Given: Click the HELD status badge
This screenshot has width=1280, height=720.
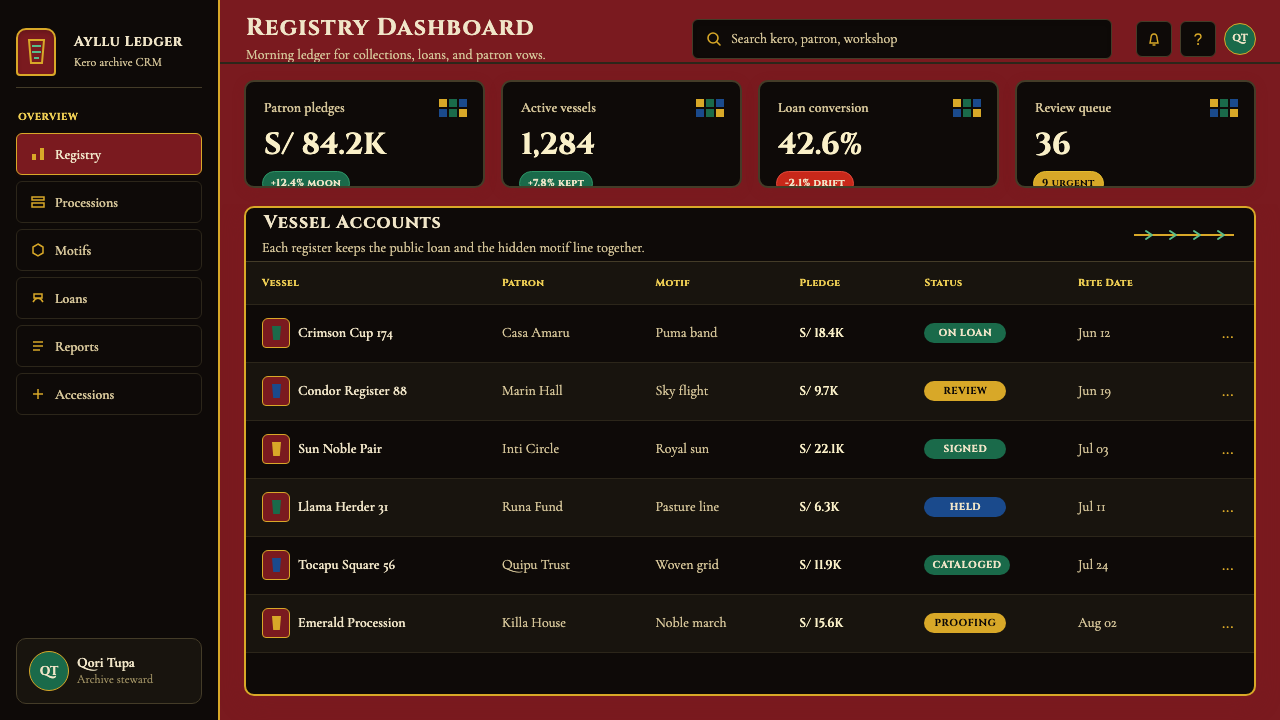Looking at the screenshot, I should coord(965,507).
